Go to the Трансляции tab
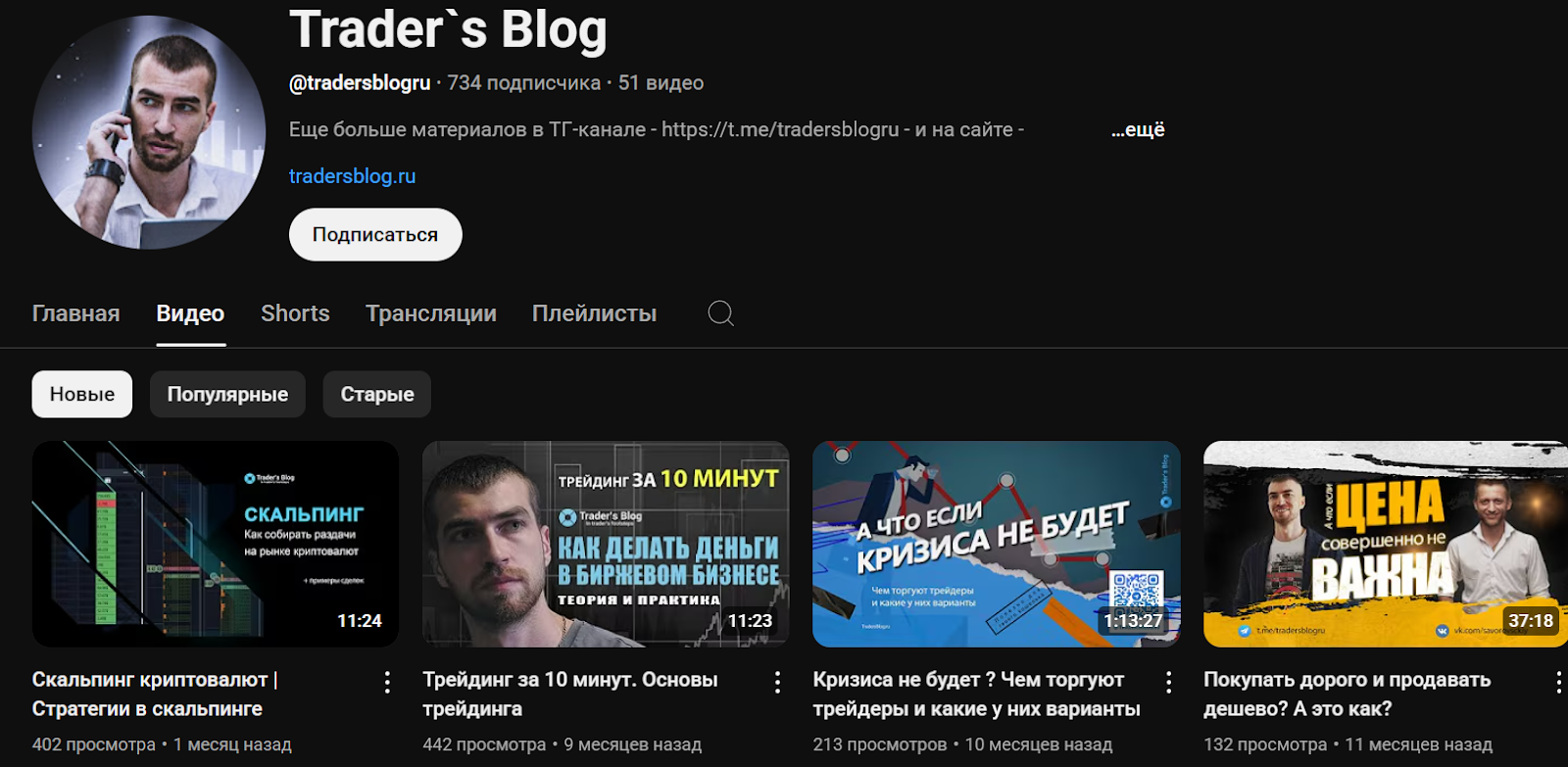Image resolution: width=1568 pixels, height=767 pixels. point(431,313)
